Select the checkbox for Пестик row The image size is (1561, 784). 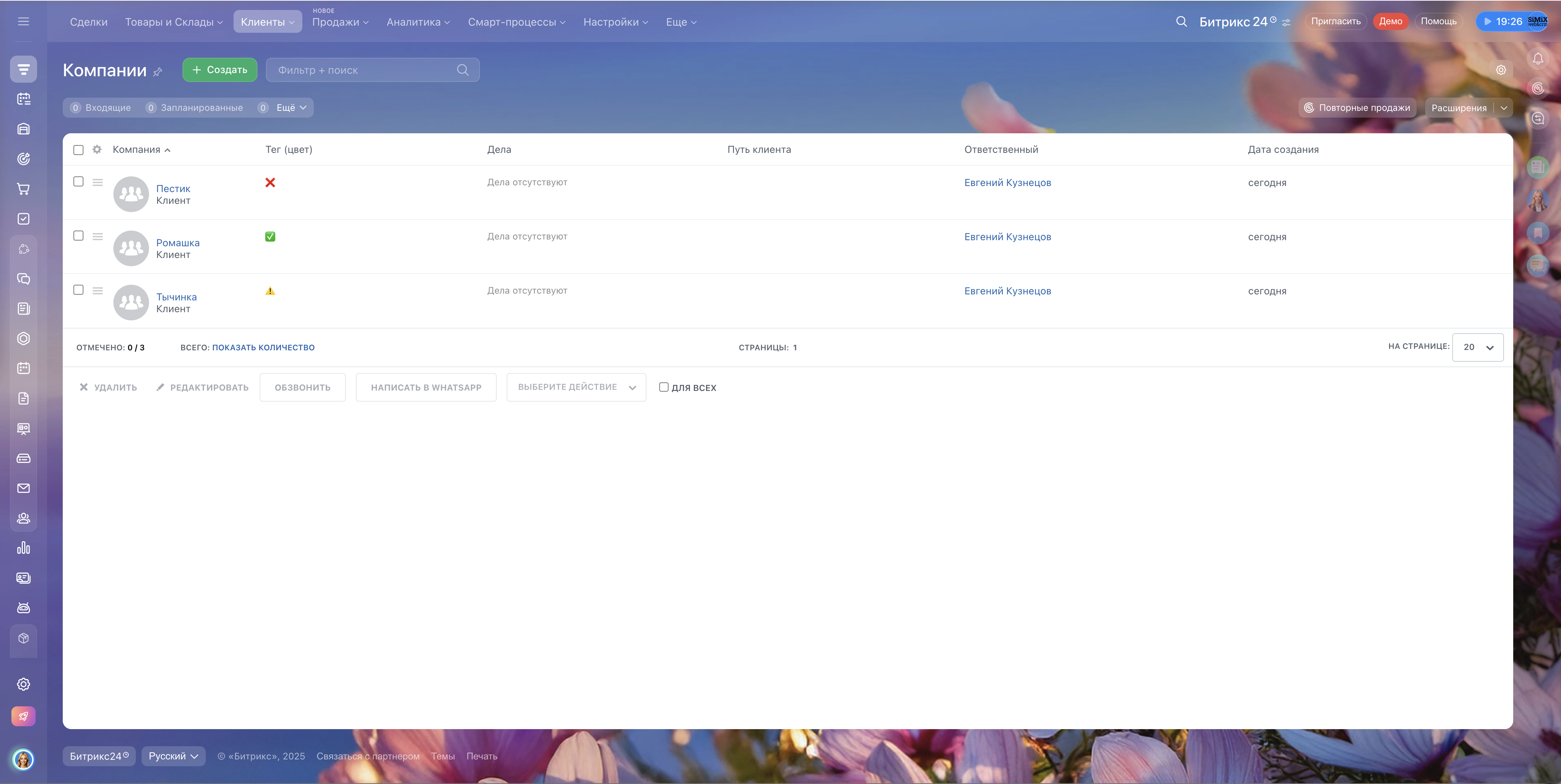(x=78, y=182)
